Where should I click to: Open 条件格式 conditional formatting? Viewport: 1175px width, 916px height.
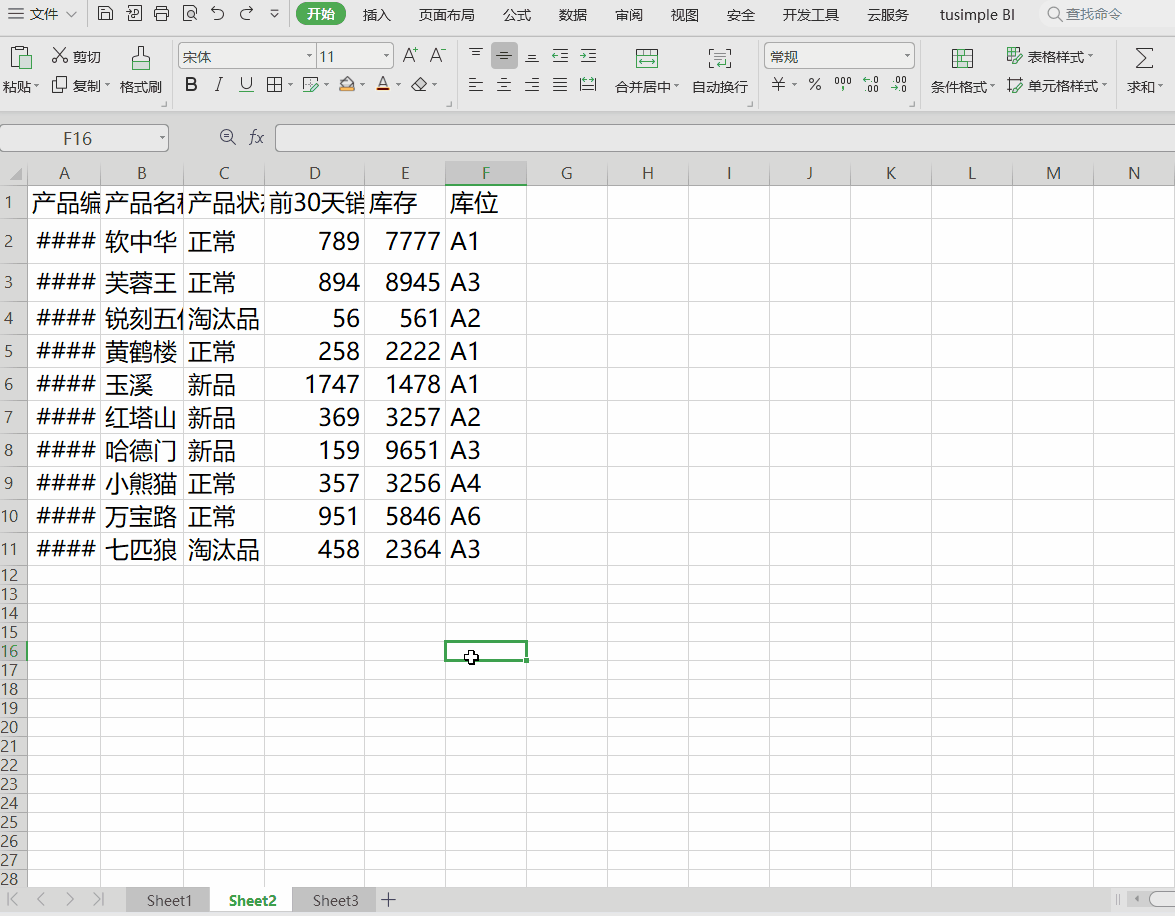pos(962,71)
